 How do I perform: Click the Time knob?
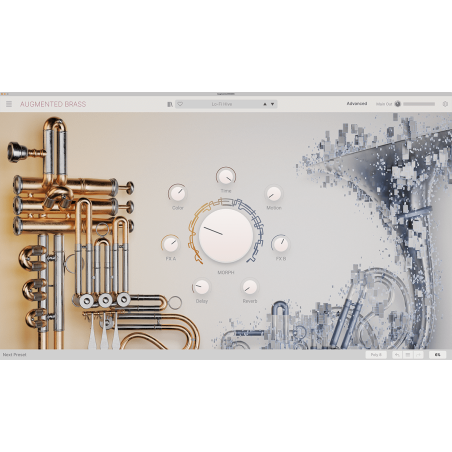pyautogui.click(x=226, y=177)
